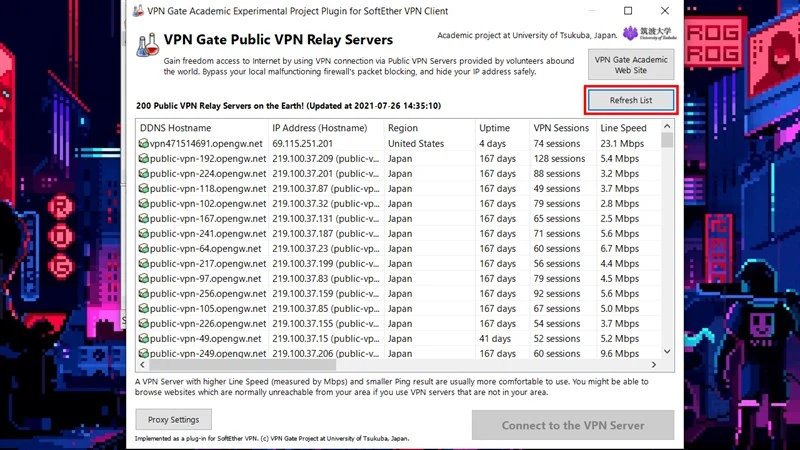Image resolution: width=800 pixels, height=450 pixels.
Task: Click the 41 days uptime cell
Action: [495, 338]
